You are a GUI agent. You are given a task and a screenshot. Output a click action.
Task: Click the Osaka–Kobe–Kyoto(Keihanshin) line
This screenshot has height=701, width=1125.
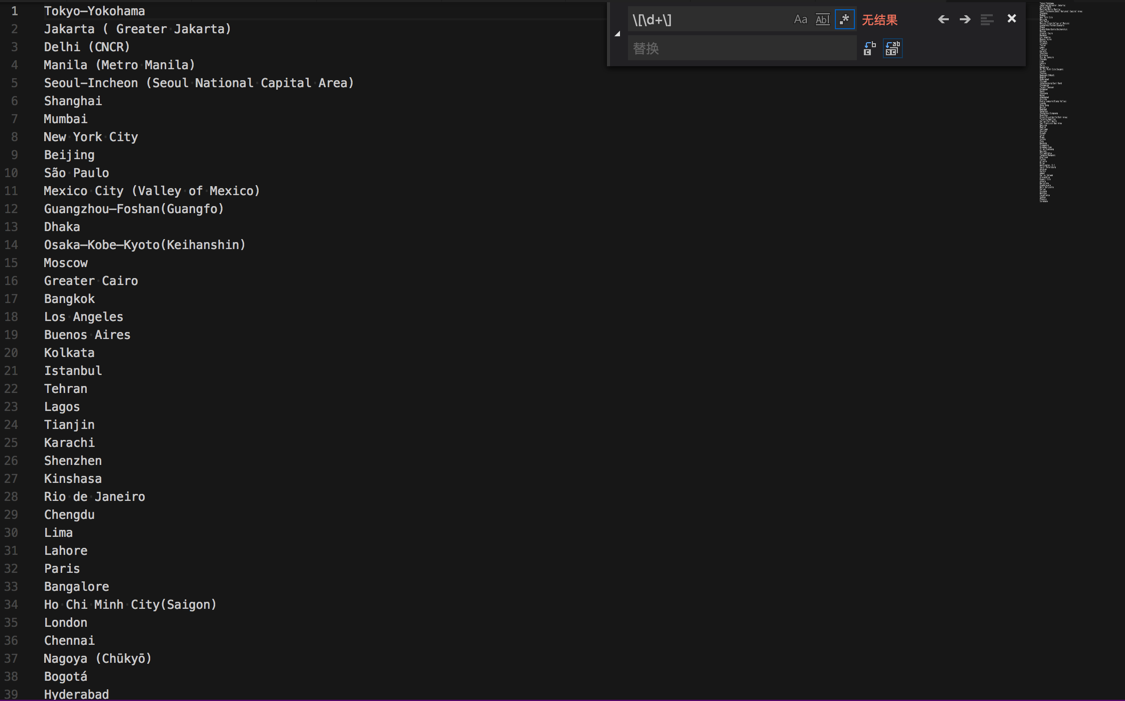click(x=144, y=244)
